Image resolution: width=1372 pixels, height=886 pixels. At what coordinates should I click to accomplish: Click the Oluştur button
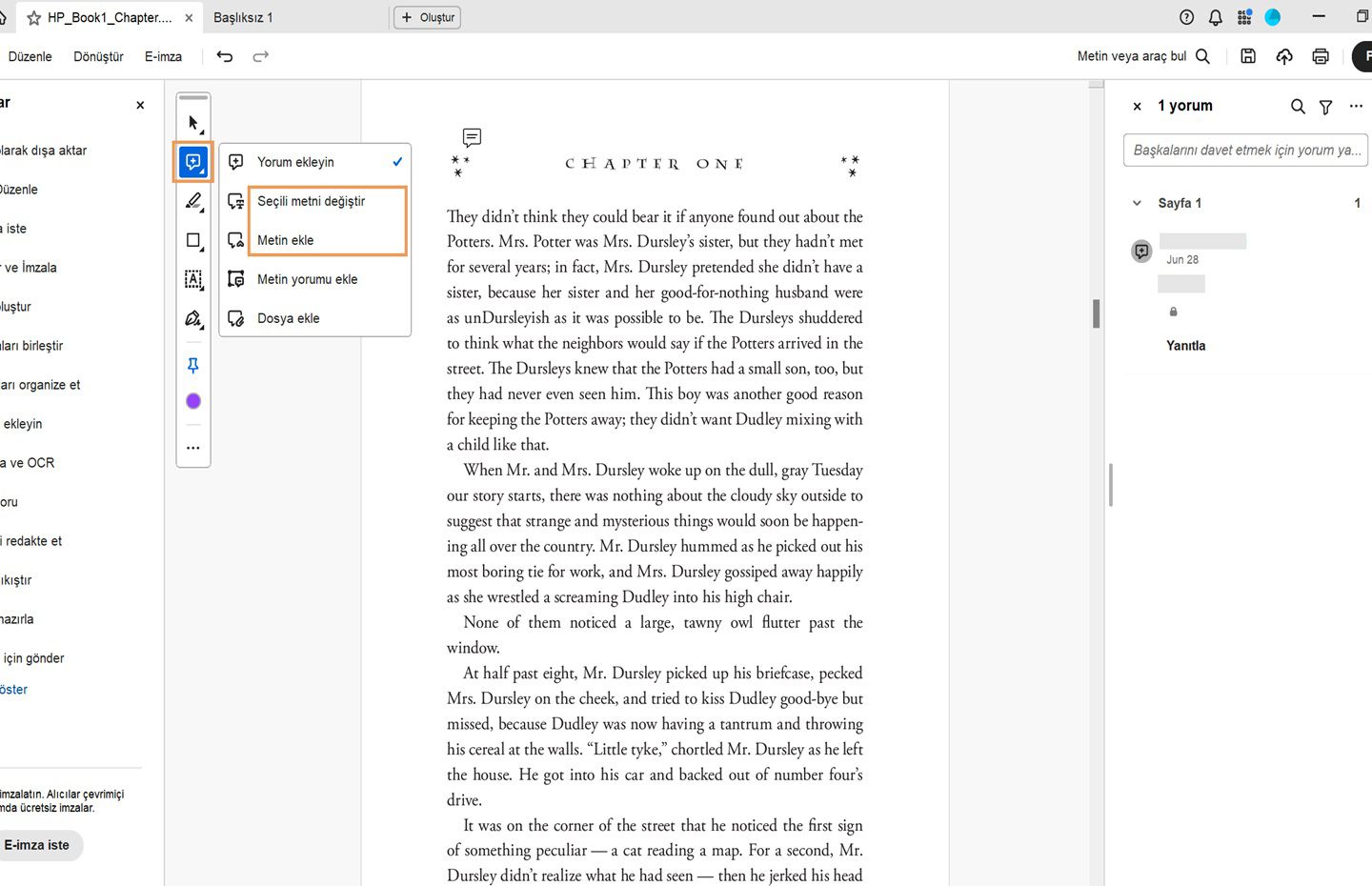pos(428,17)
